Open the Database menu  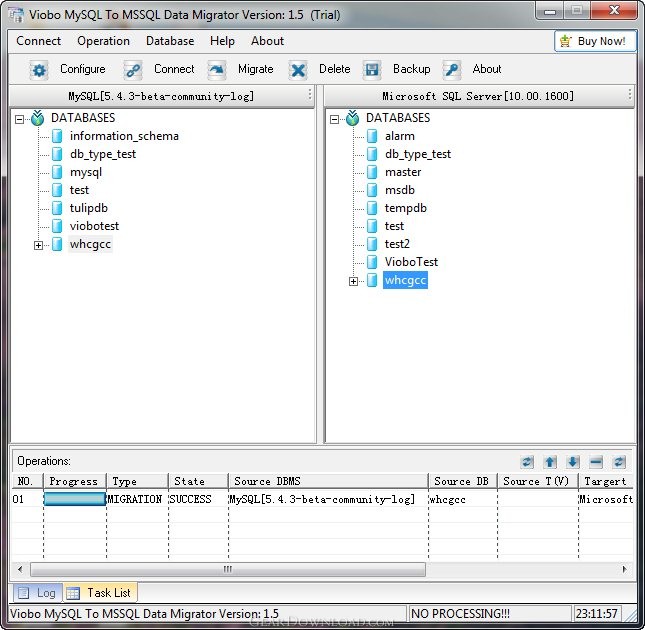(x=170, y=41)
